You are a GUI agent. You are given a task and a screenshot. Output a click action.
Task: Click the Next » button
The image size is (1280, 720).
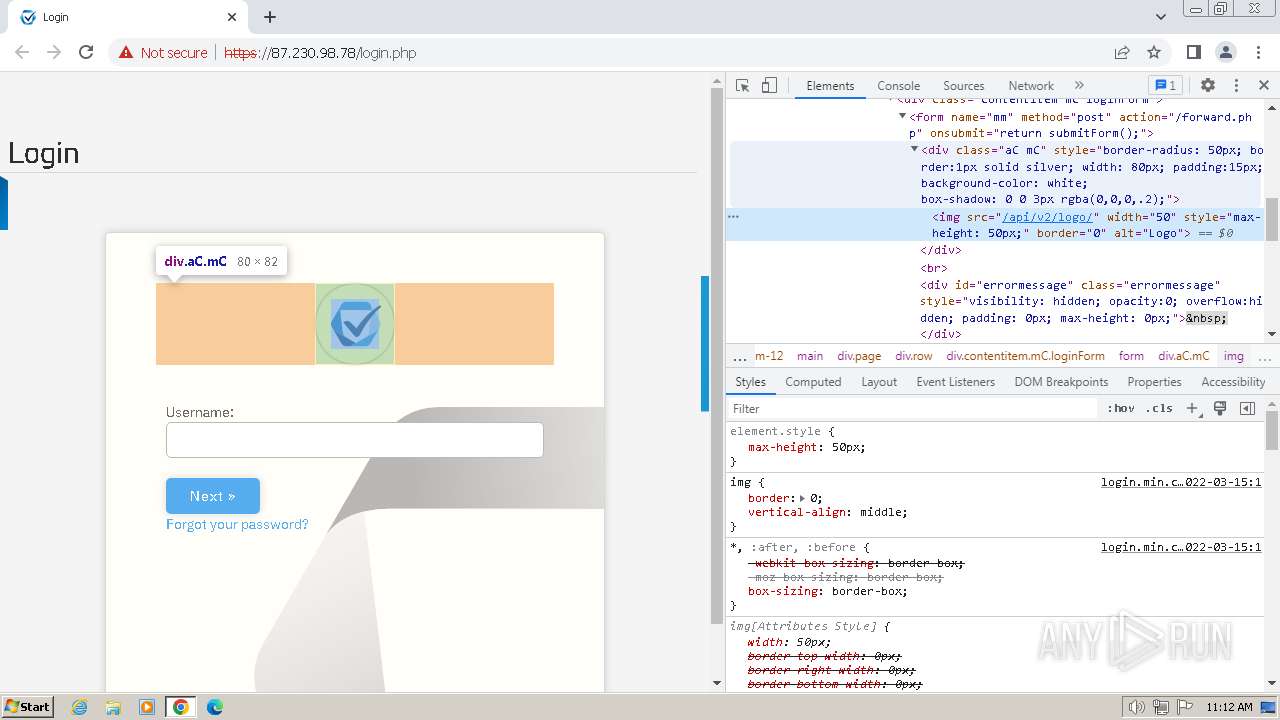click(213, 496)
